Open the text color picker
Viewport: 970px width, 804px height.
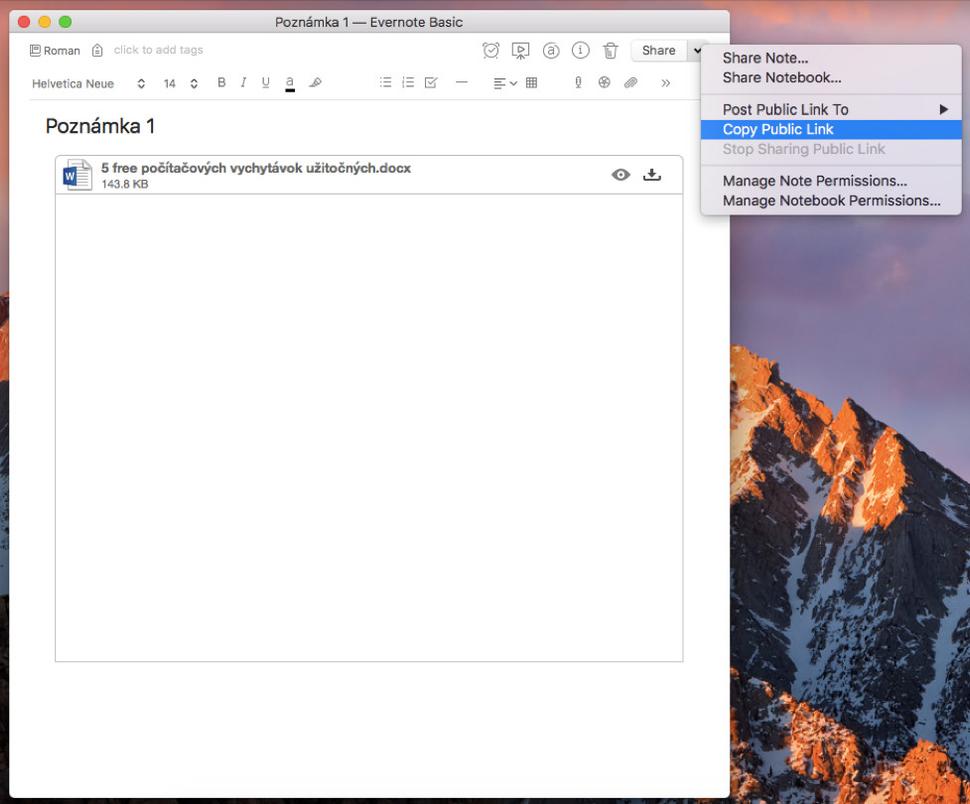[x=290, y=83]
